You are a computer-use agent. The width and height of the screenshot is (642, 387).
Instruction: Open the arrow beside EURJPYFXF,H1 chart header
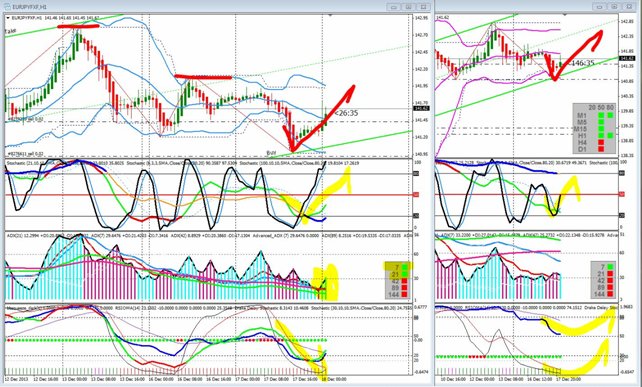pyautogui.click(x=8, y=18)
